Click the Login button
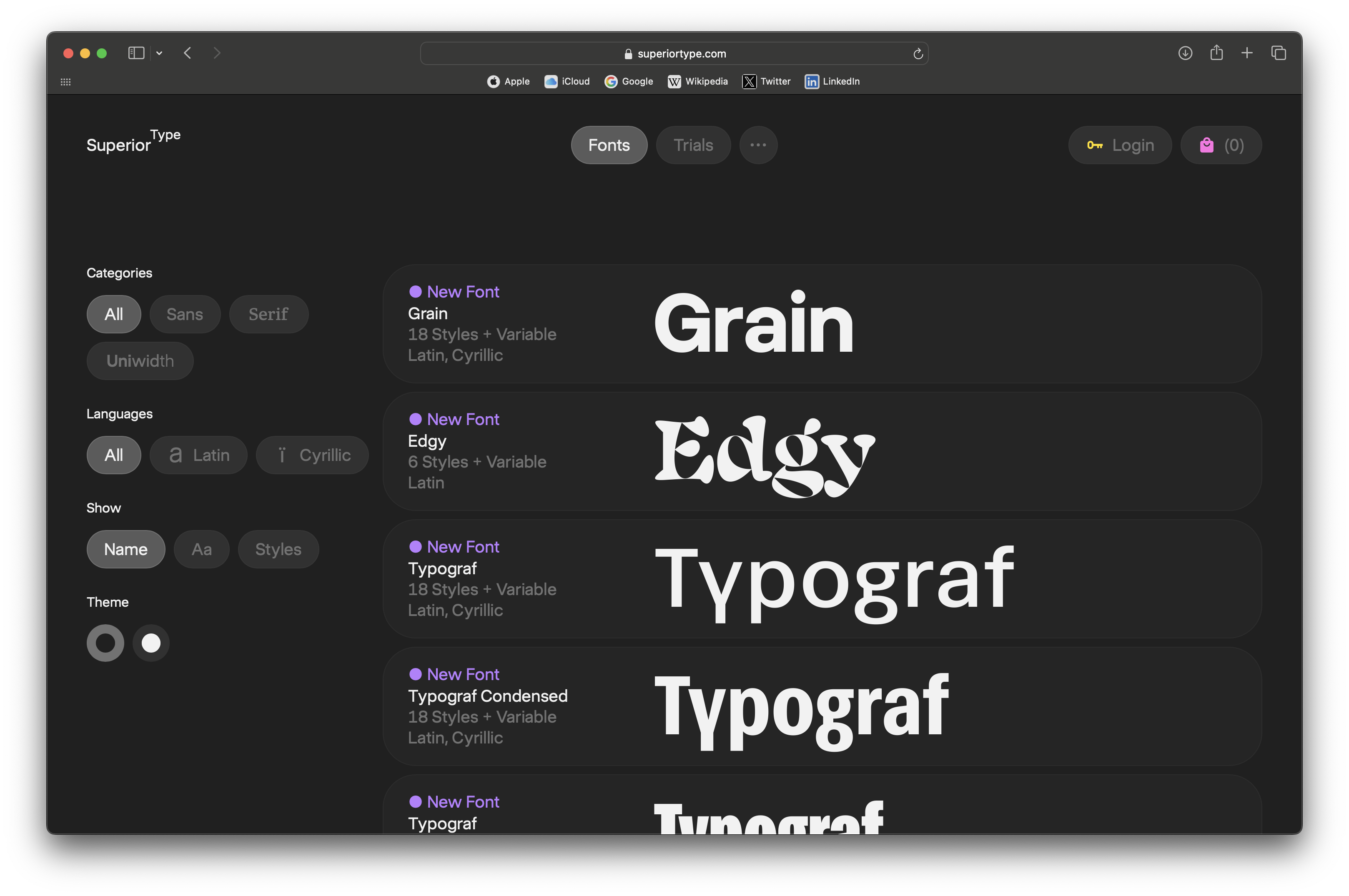This screenshot has height=896, width=1349. [x=1120, y=145]
